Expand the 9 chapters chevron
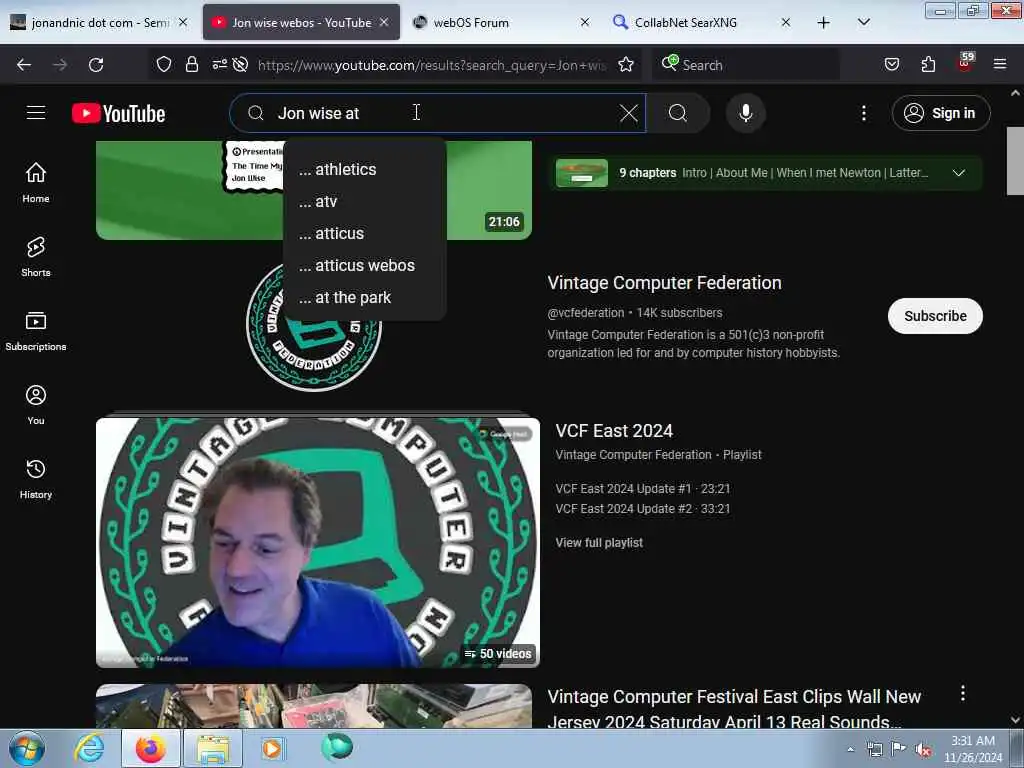The height and width of the screenshot is (768, 1024). point(958,173)
